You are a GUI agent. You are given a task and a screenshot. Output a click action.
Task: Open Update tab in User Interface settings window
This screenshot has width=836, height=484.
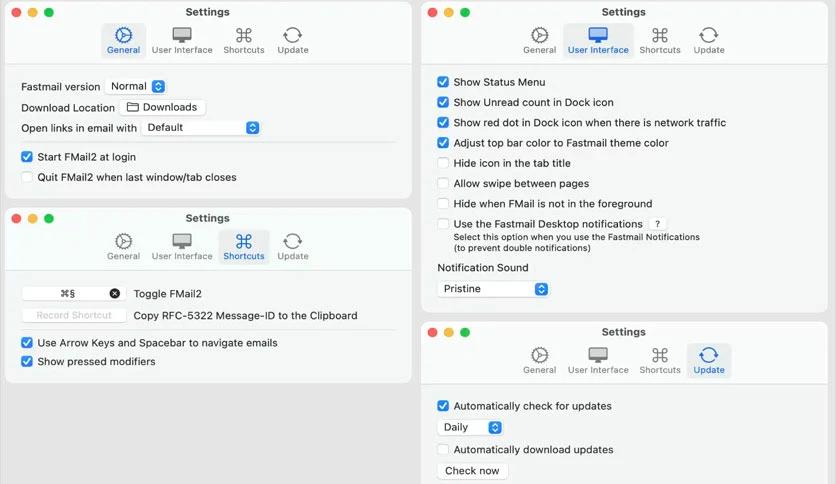pyautogui.click(x=709, y=41)
